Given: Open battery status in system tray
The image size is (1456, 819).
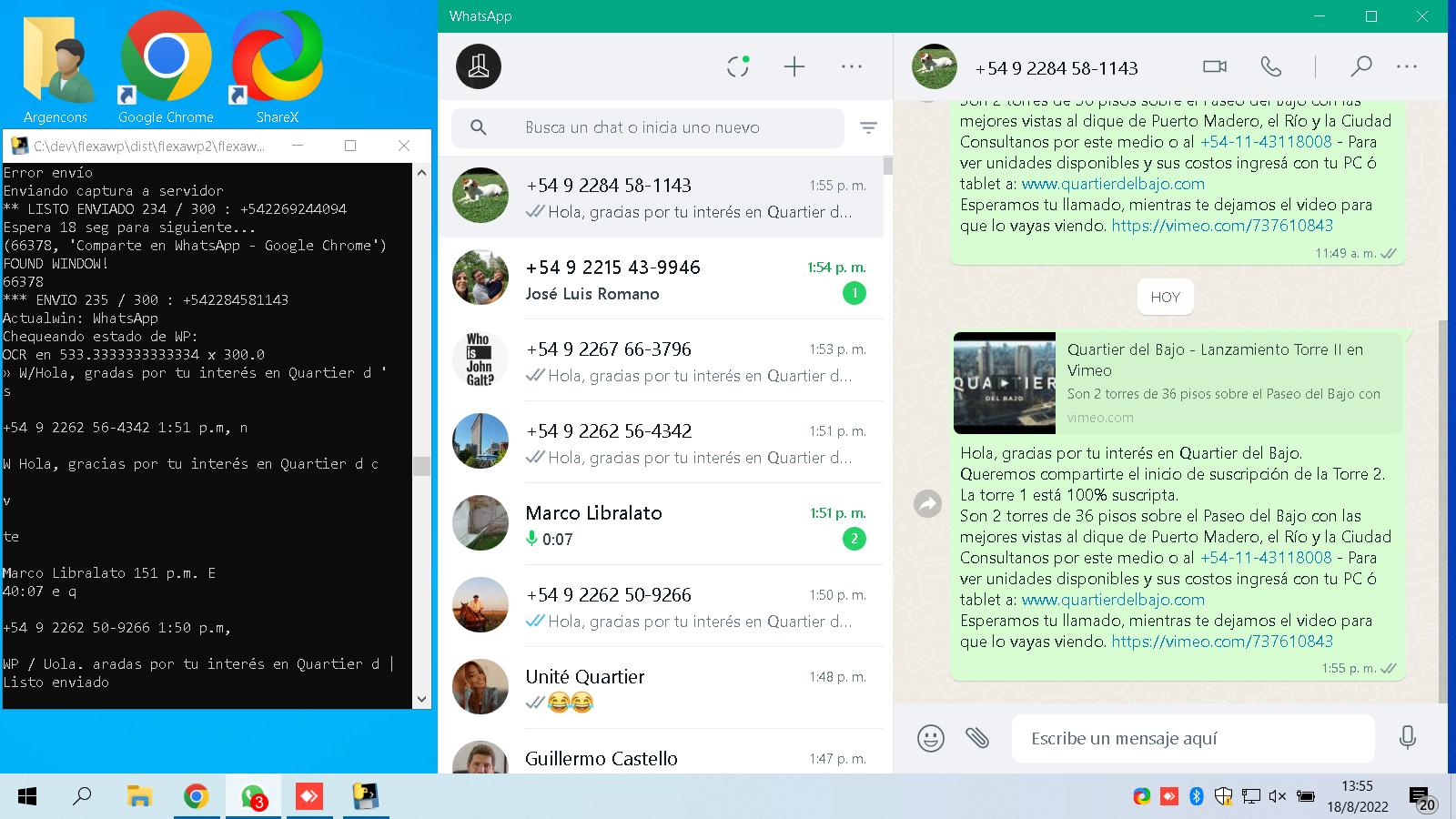Looking at the screenshot, I should (1305, 796).
